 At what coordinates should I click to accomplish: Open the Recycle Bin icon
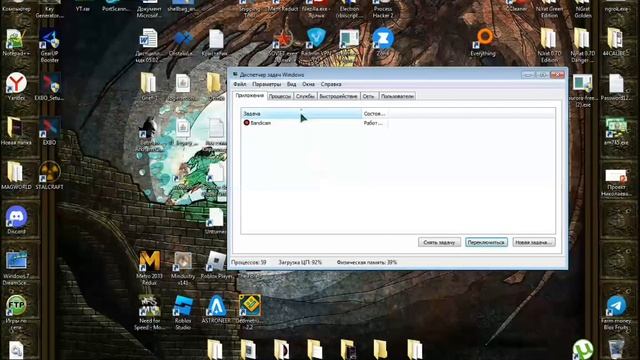pyautogui.click(x=616, y=349)
